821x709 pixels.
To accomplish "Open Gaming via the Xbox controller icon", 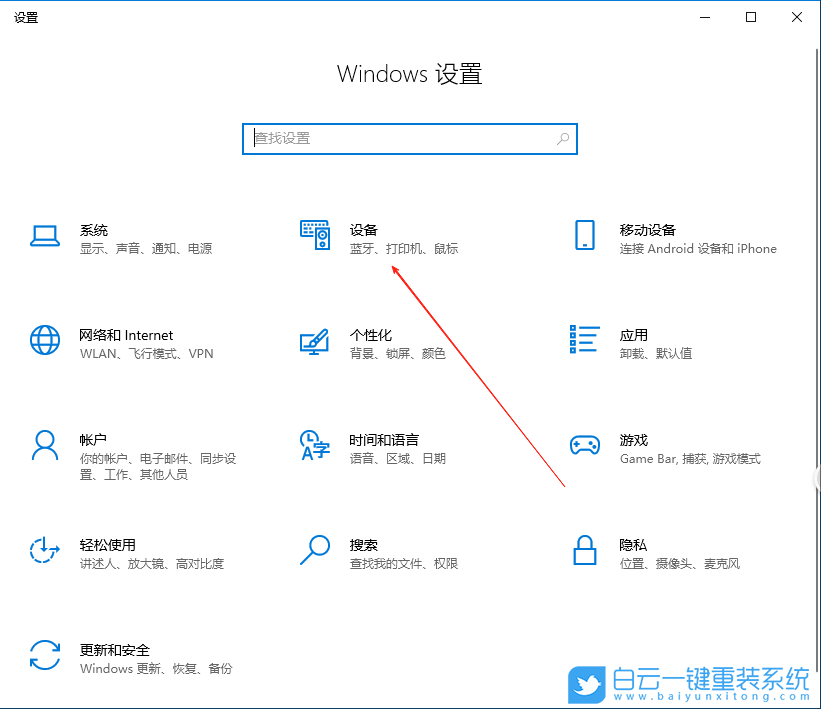I will [x=585, y=446].
